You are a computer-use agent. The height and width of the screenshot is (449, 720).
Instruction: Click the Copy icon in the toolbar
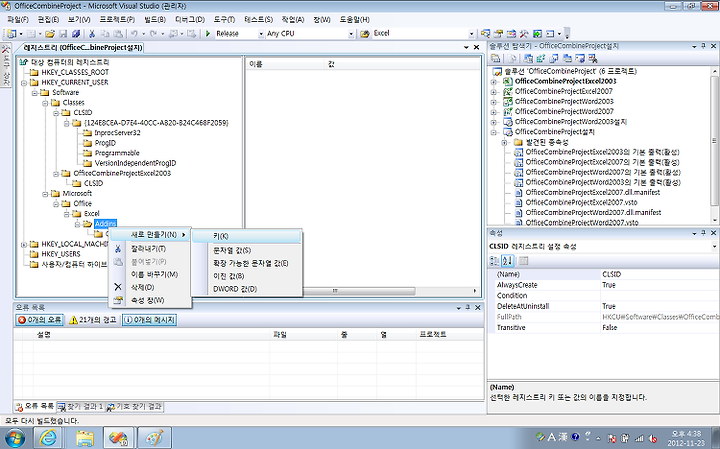(105, 34)
